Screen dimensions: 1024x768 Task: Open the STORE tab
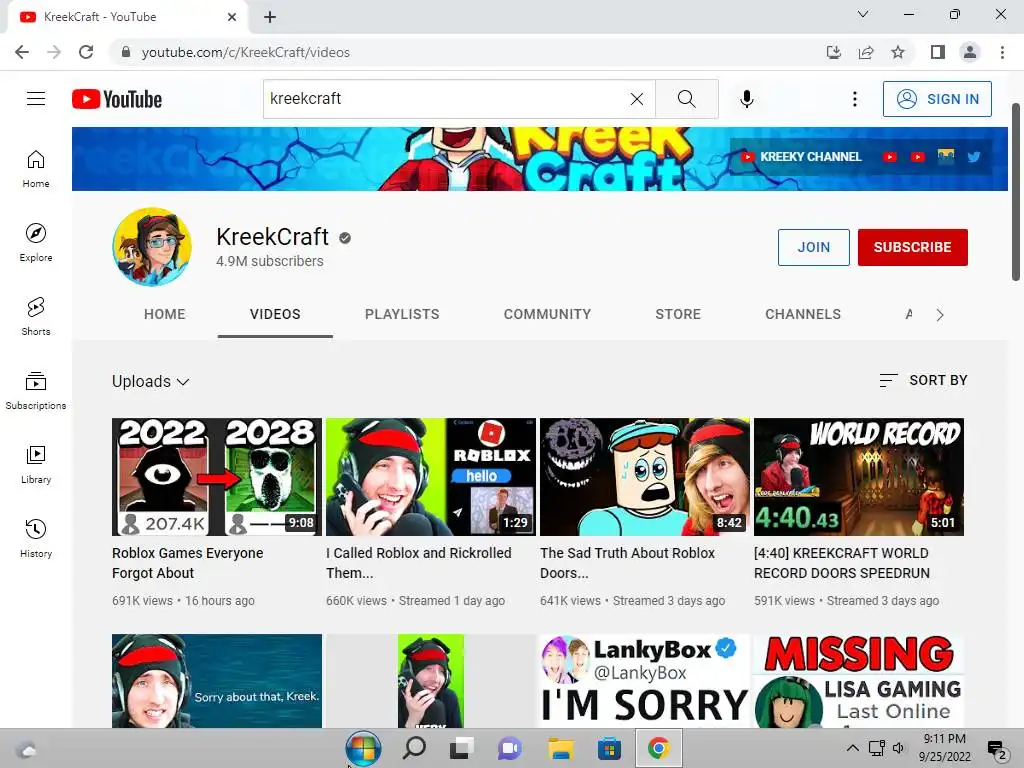pos(678,314)
